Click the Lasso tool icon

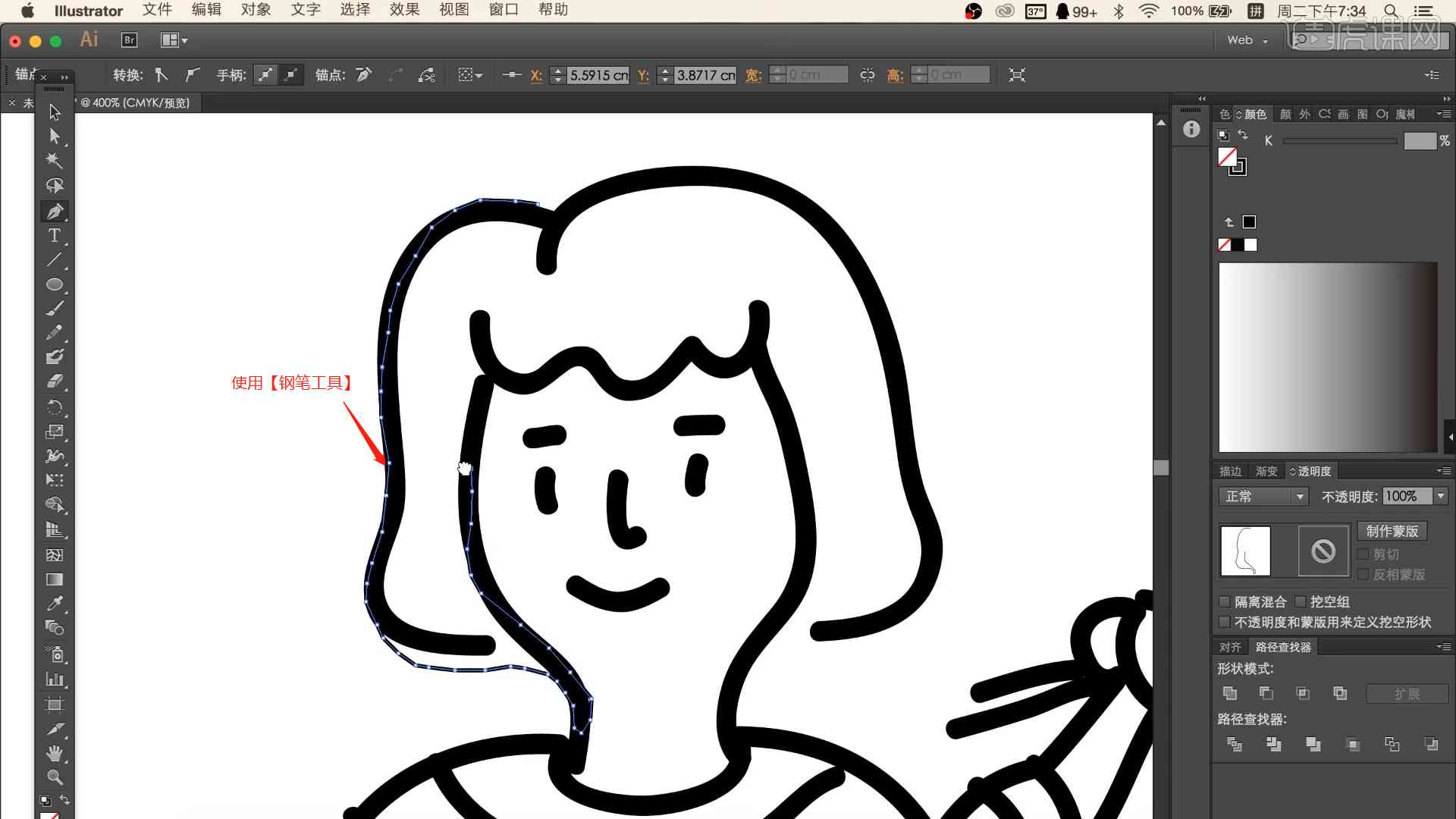55,186
